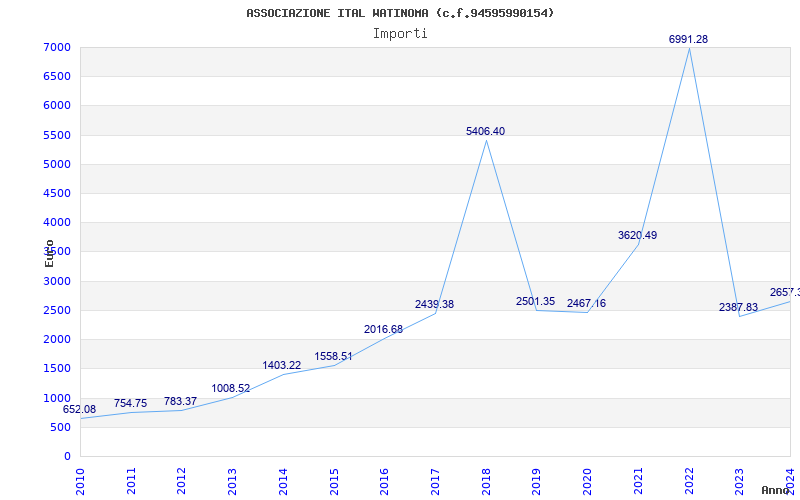Click the x-axis year 2017

coord(435,482)
